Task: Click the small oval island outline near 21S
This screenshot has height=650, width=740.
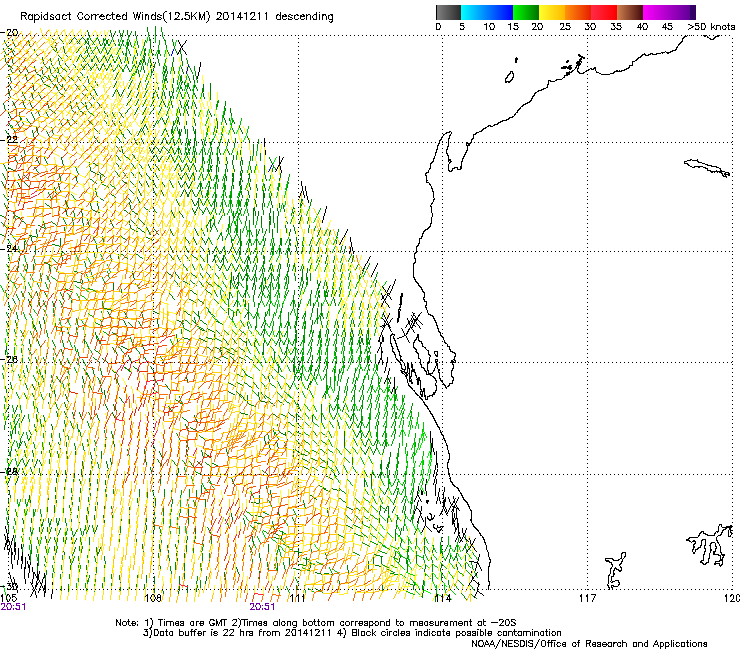Action: (510, 77)
